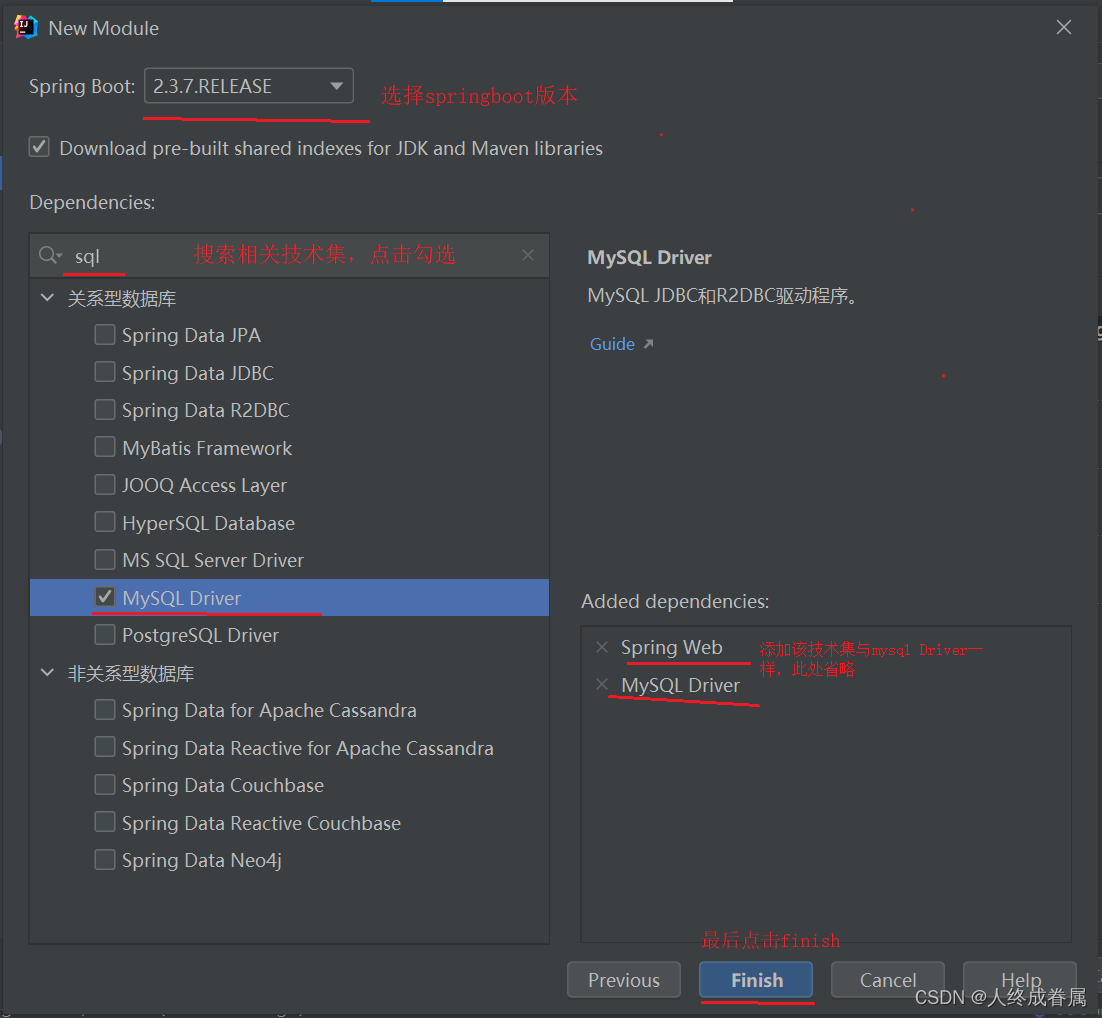Collapse the 非关系型数据库 group
This screenshot has height=1018, width=1102.
coord(47,673)
